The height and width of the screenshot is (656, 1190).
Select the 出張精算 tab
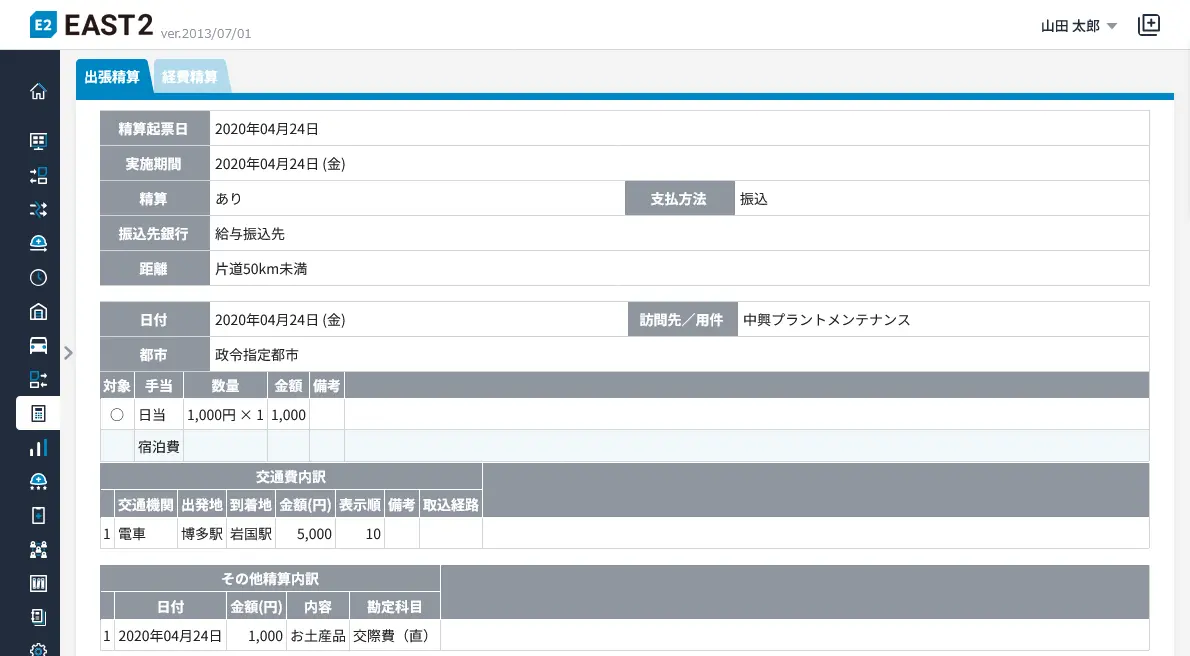112,77
